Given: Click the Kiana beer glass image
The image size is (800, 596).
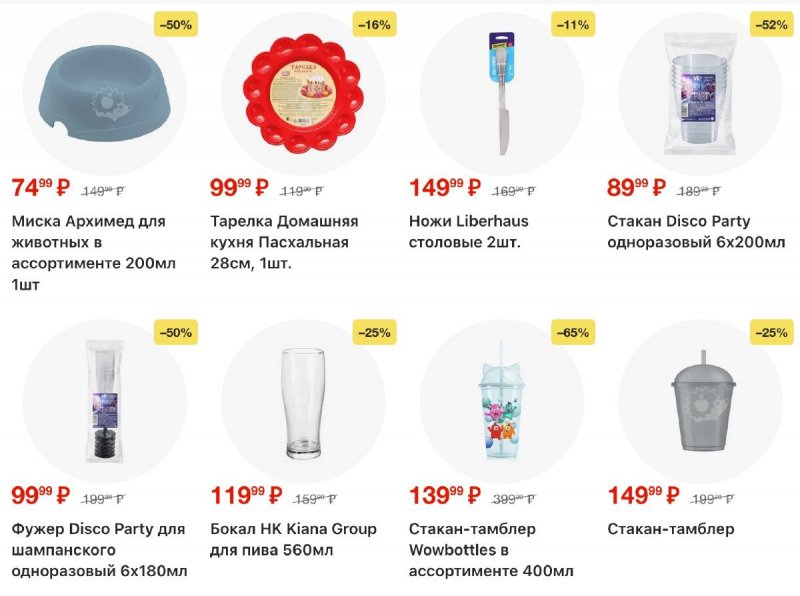Looking at the screenshot, I should click(302, 402).
